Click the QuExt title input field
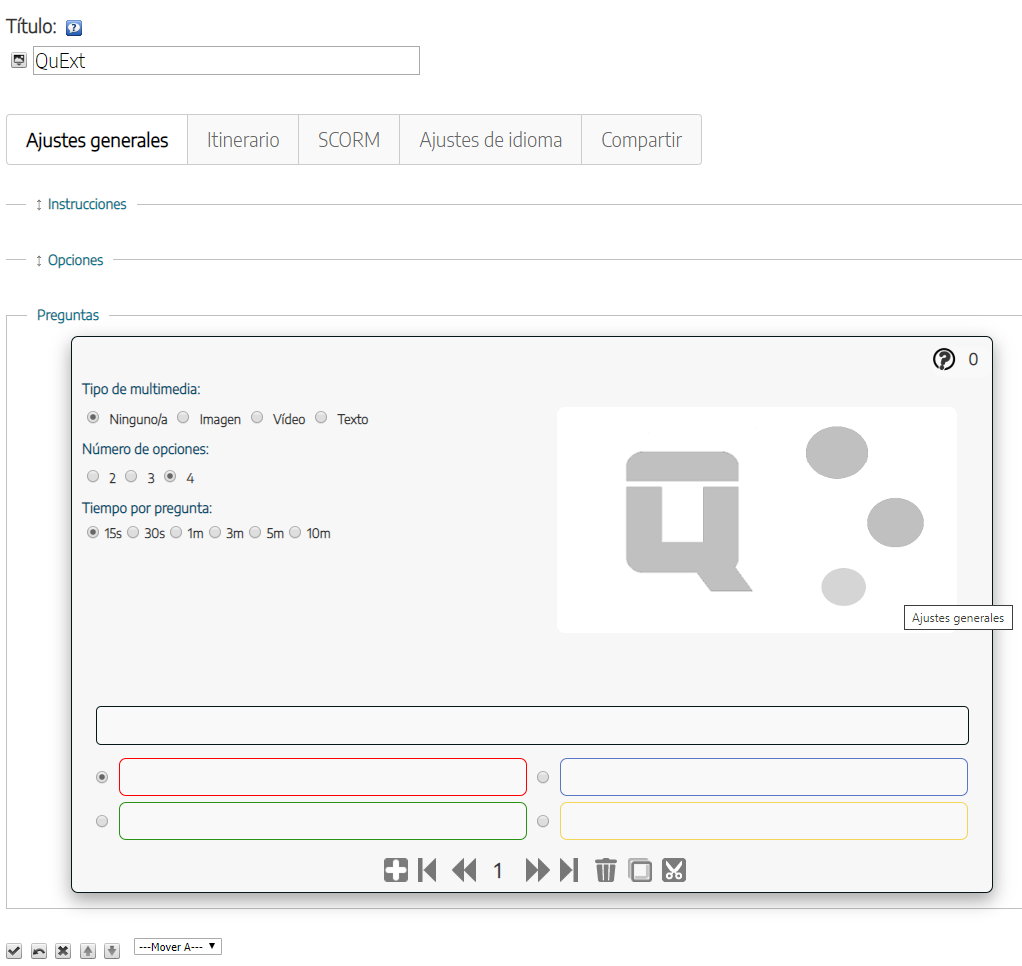The height and width of the screenshot is (966, 1022). [226, 61]
